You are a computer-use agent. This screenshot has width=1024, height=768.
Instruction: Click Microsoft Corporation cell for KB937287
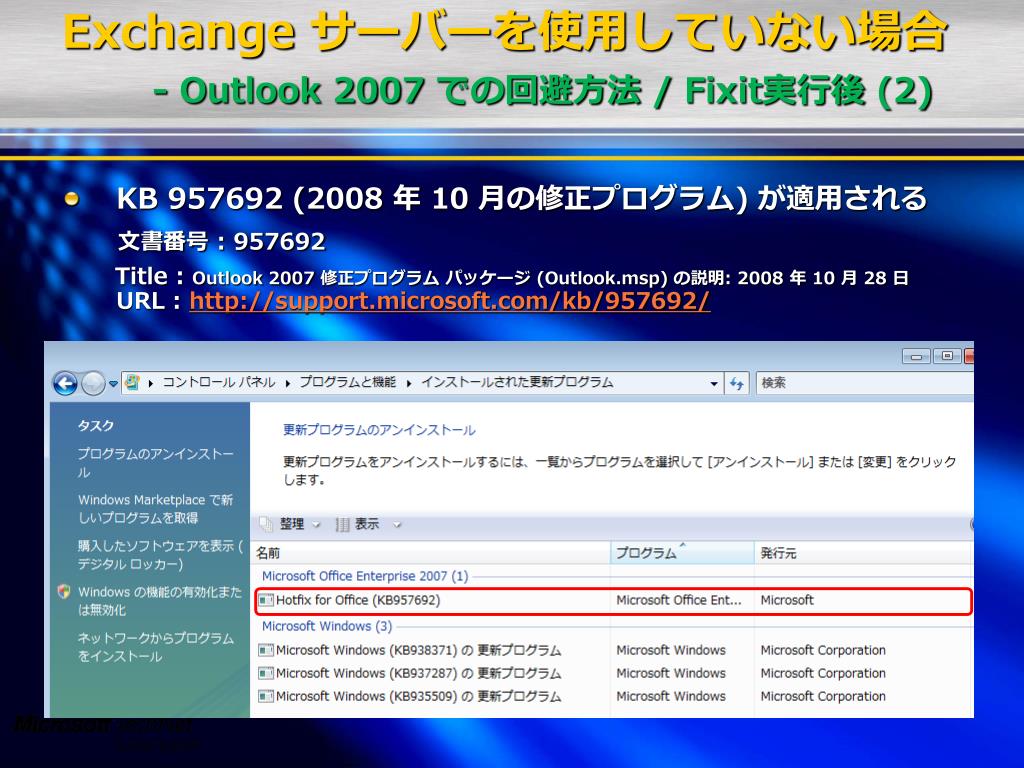[x=823, y=673]
